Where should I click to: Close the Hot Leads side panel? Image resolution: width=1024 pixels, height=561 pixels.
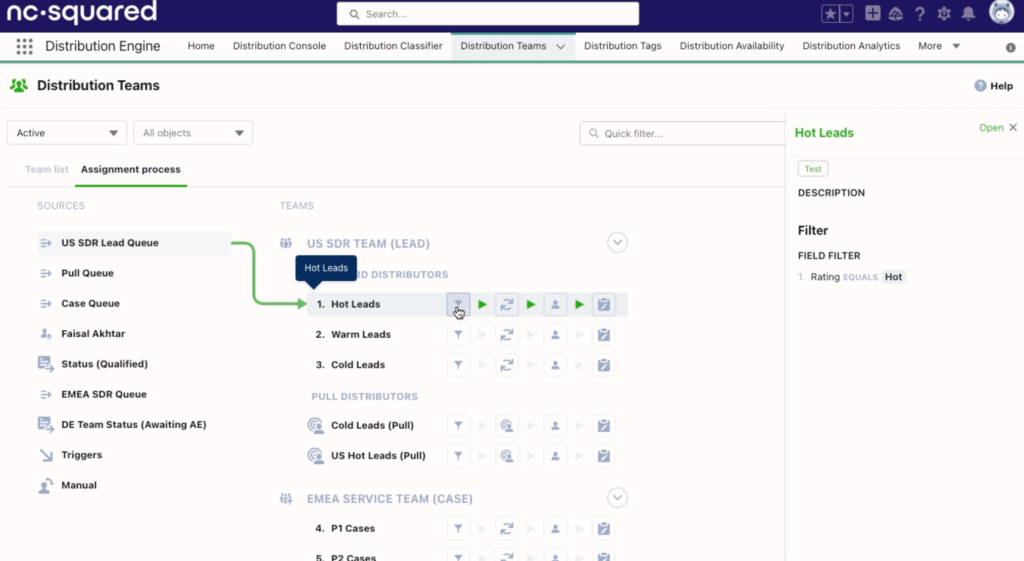[1013, 127]
